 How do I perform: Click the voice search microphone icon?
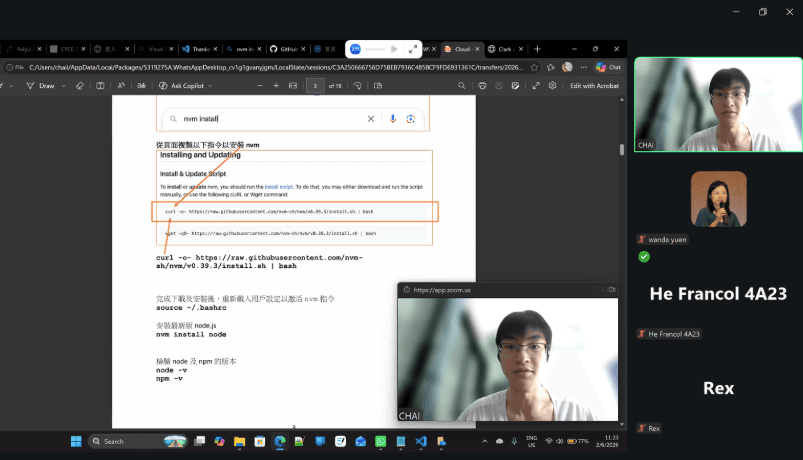[393, 119]
